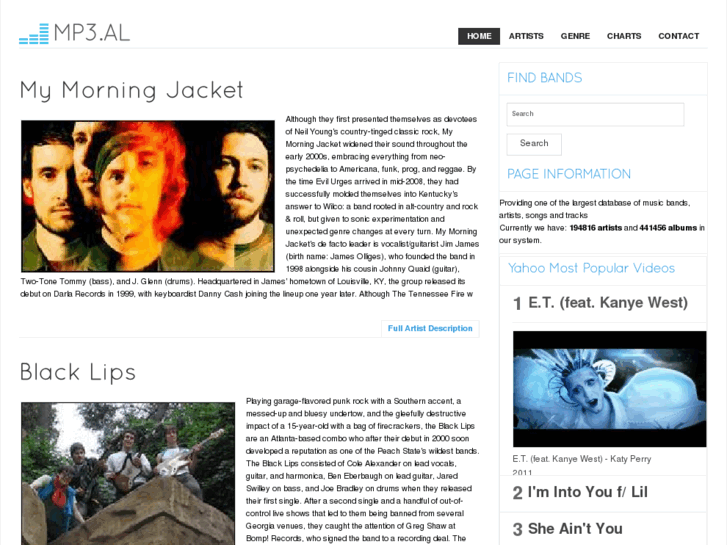
Task: Open the CONTACT page
Action: (678, 36)
